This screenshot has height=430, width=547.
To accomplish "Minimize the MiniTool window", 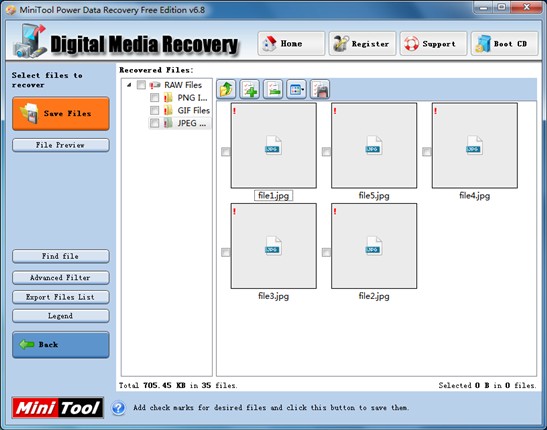I will pos(484,7).
